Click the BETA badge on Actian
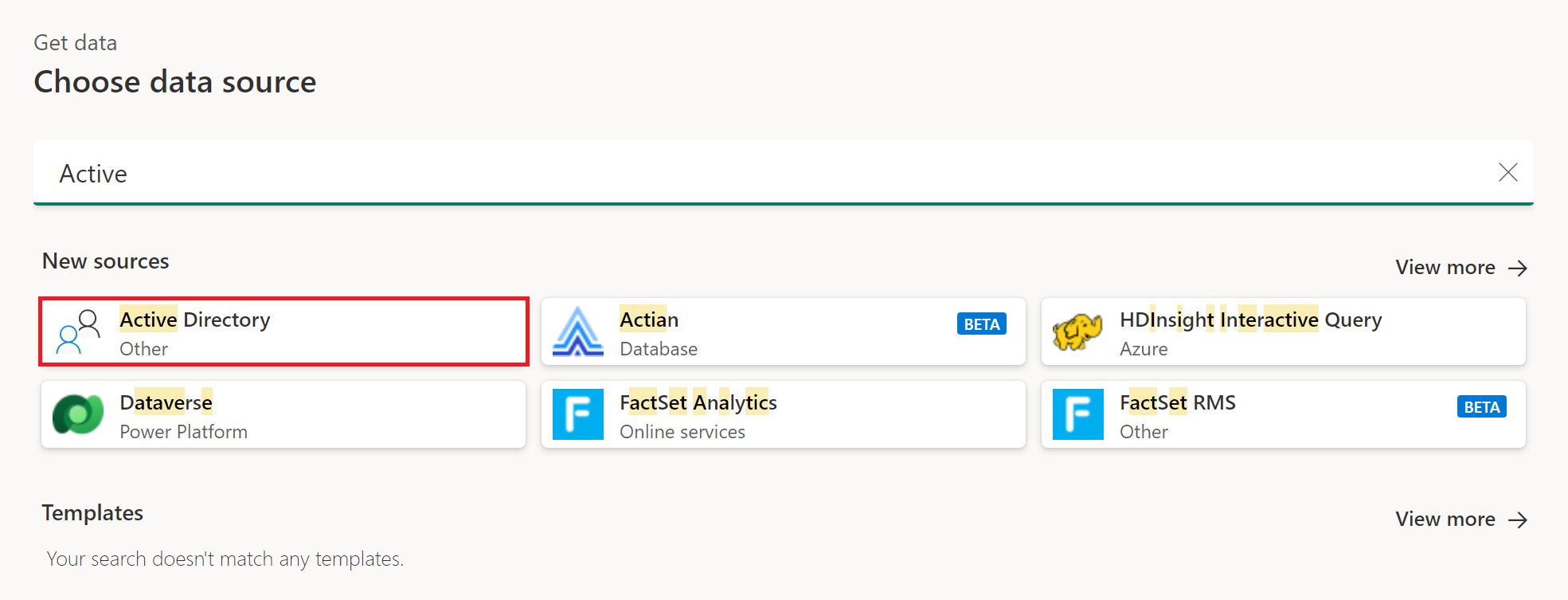The width and height of the screenshot is (1568, 600). [981, 324]
